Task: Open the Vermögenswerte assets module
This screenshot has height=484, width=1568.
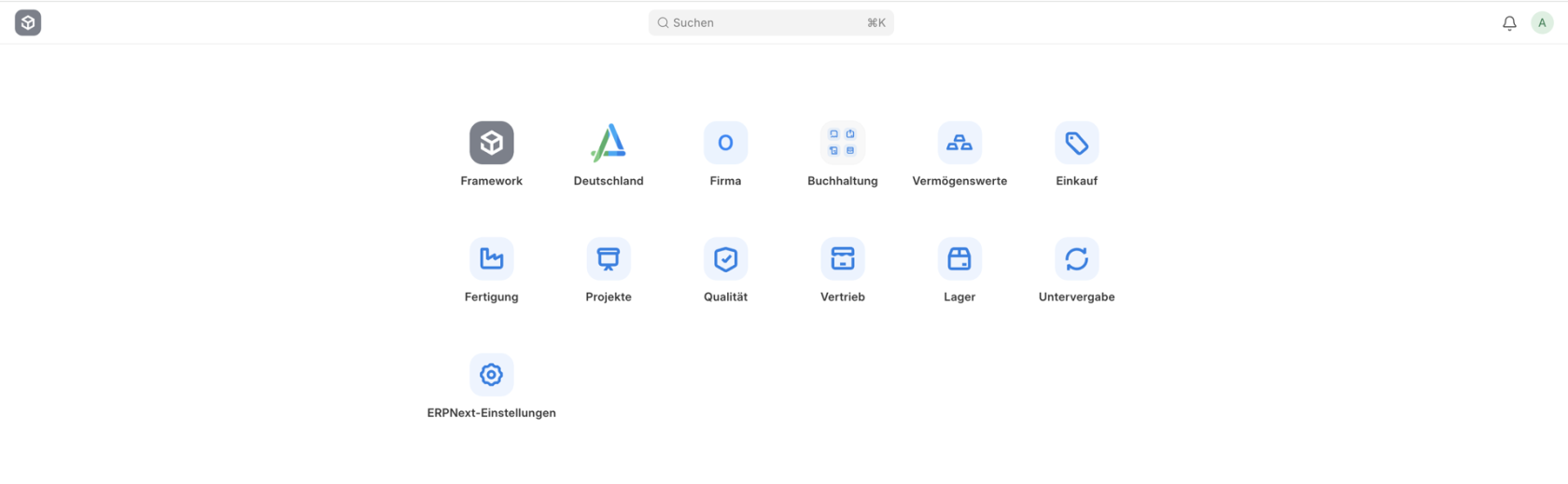Action: (x=959, y=143)
